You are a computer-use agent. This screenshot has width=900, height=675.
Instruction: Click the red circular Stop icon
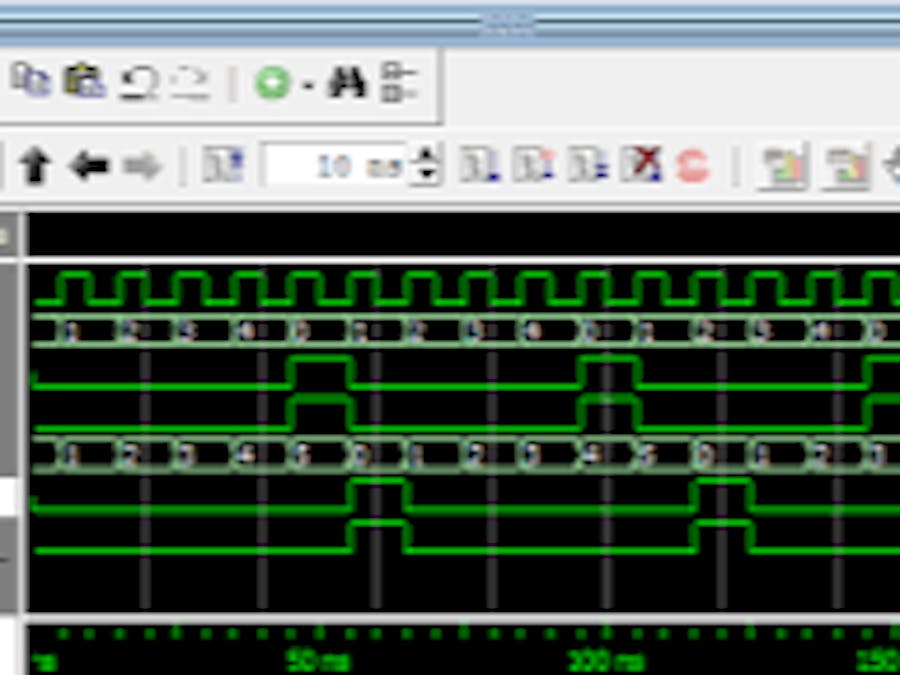(x=693, y=166)
